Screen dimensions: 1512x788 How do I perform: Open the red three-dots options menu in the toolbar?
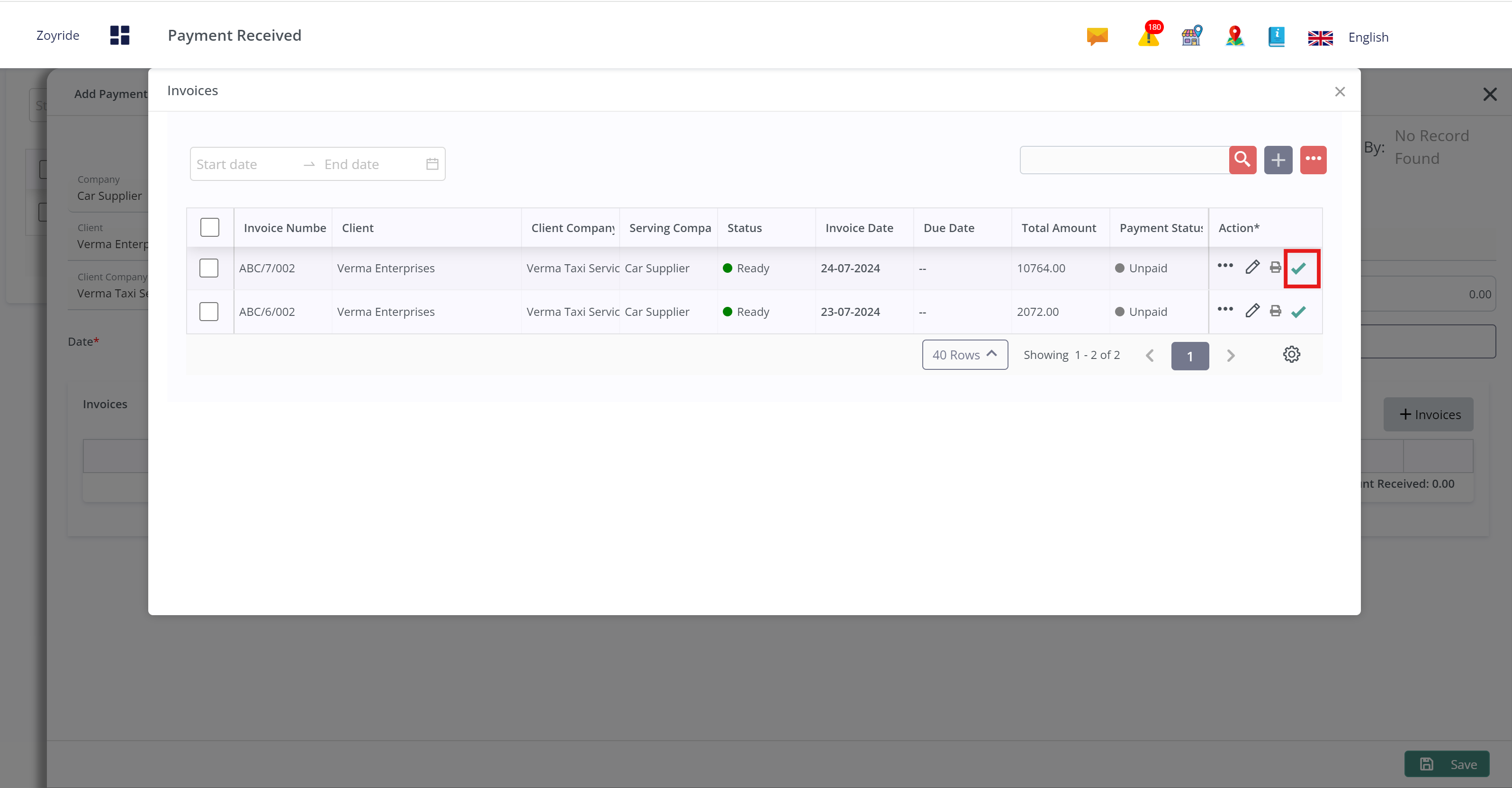click(1313, 160)
